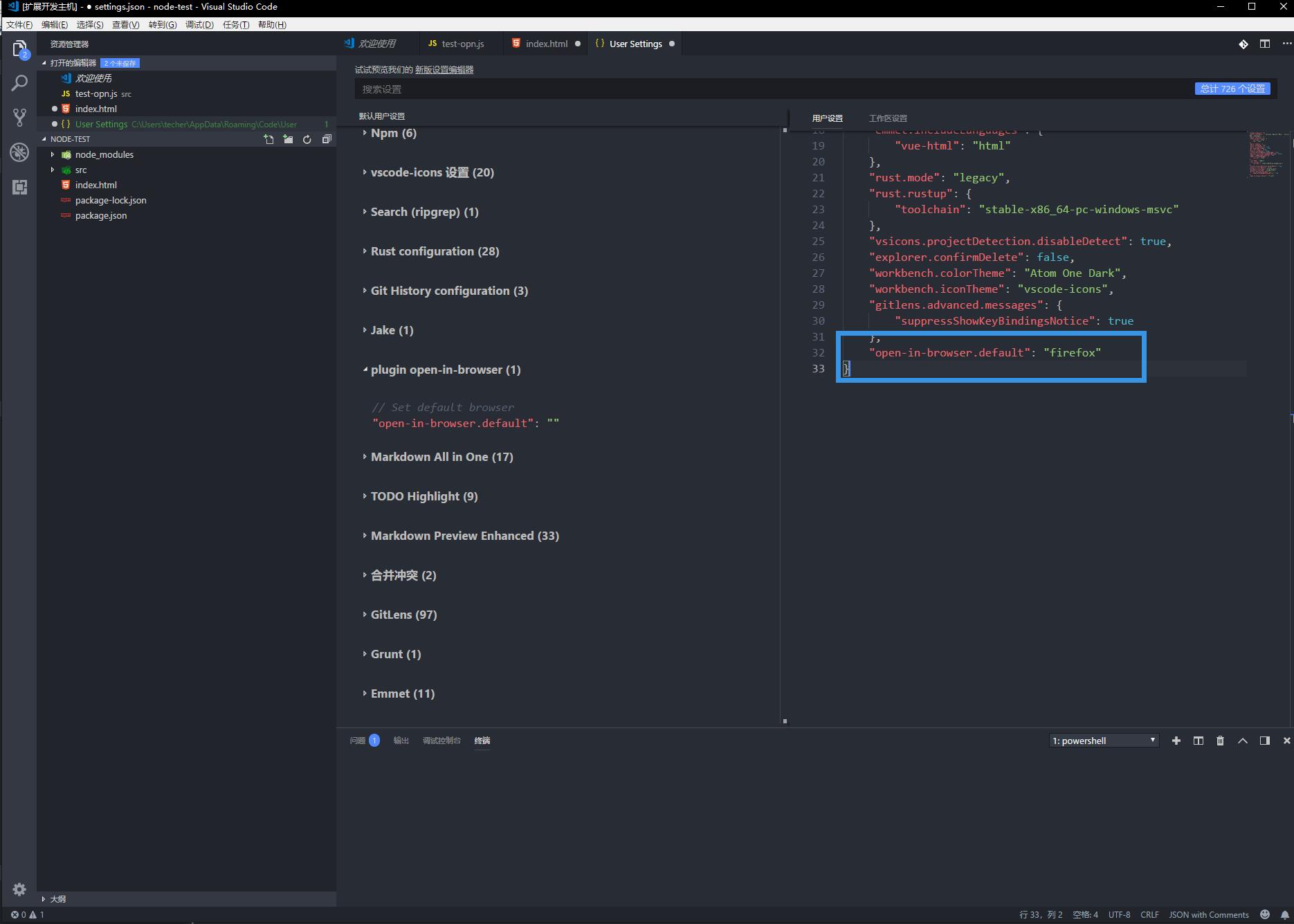Open the 新版设置编辑器 link
1294x924 pixels.
(445, 69)
